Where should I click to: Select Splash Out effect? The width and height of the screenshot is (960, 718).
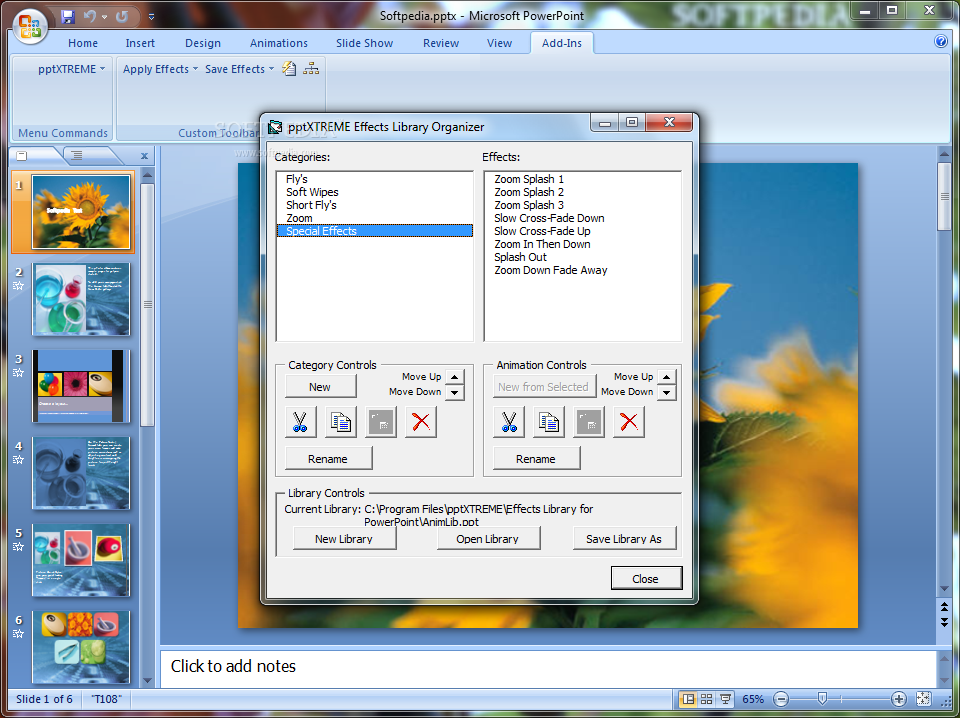pos(582,257)
